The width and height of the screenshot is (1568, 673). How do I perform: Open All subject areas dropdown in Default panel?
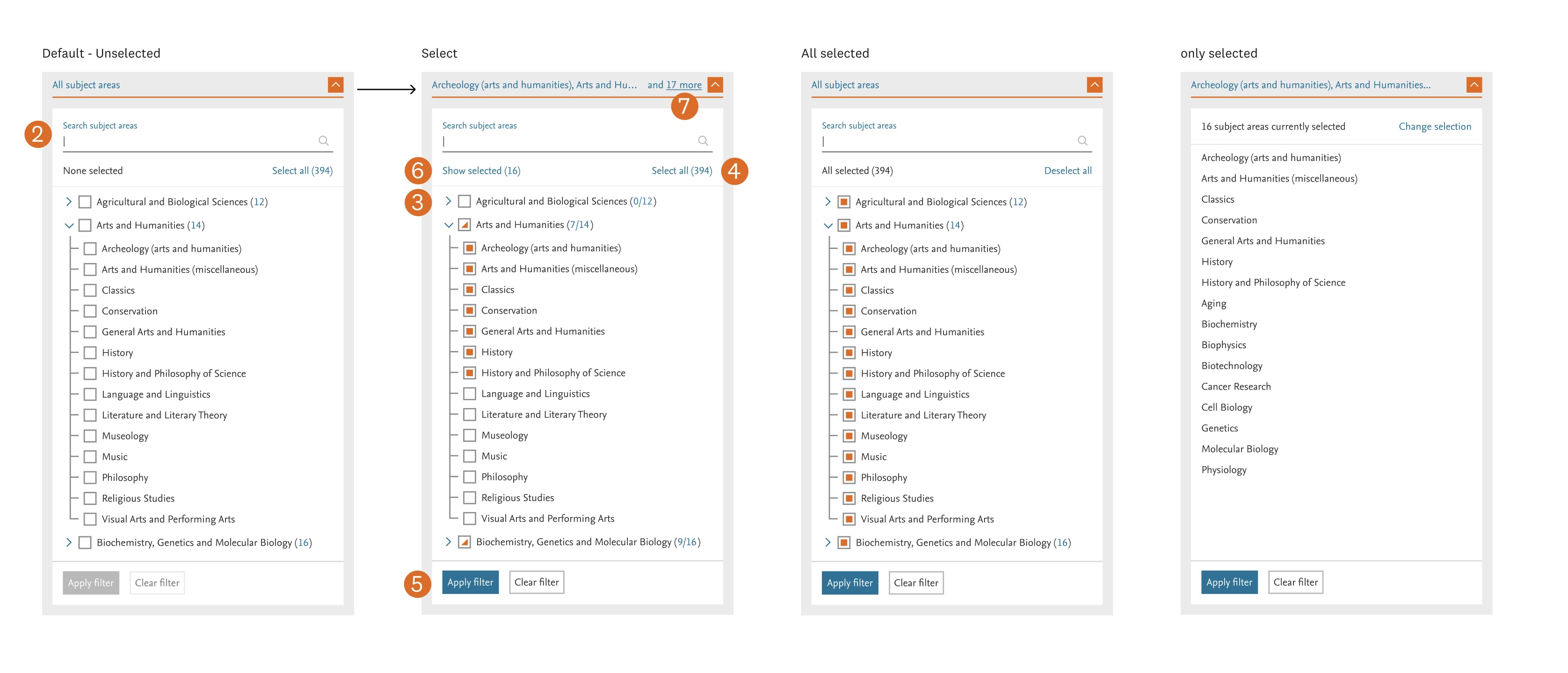click(x=198, y=85)
